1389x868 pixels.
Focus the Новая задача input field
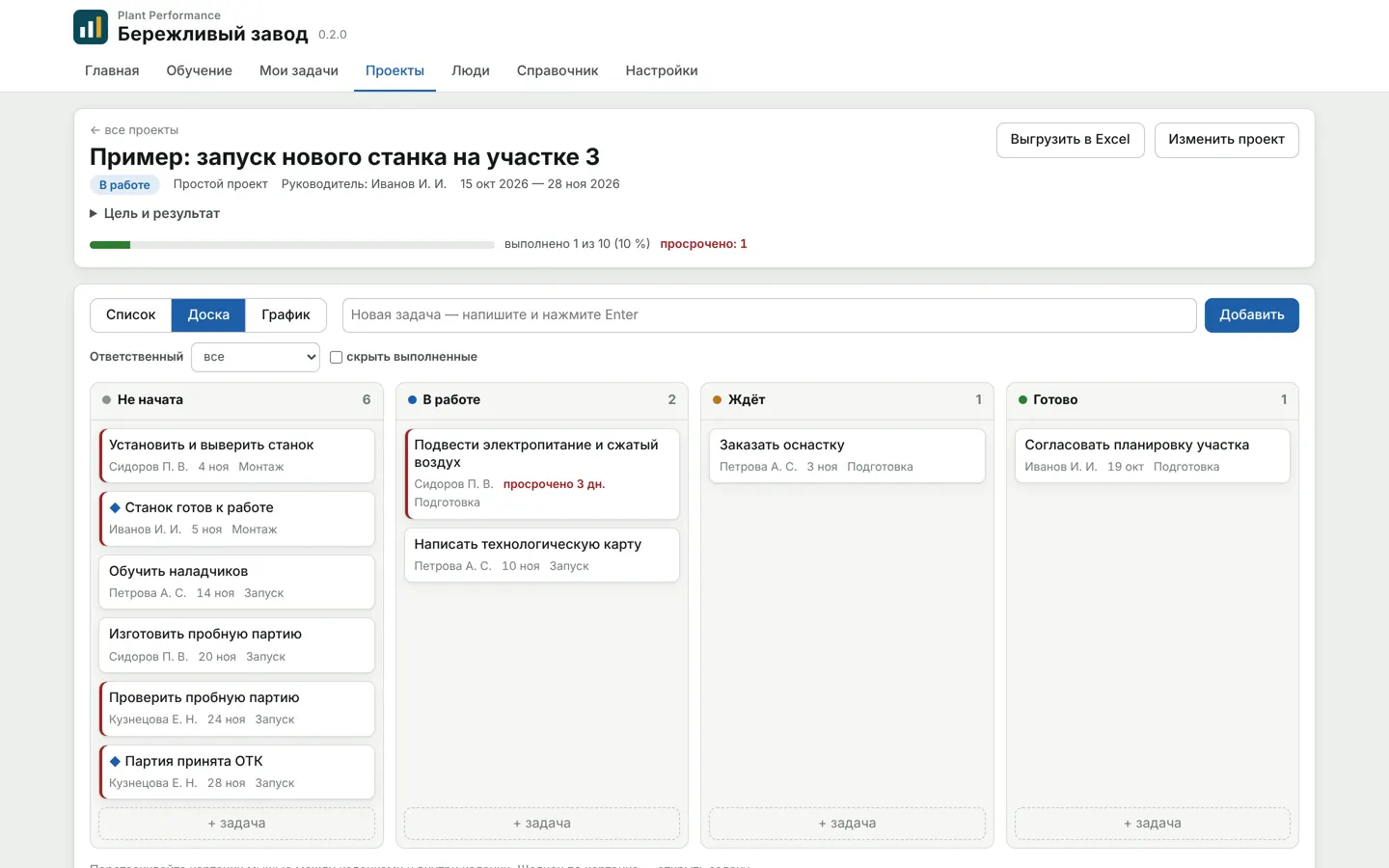(769, 315)
